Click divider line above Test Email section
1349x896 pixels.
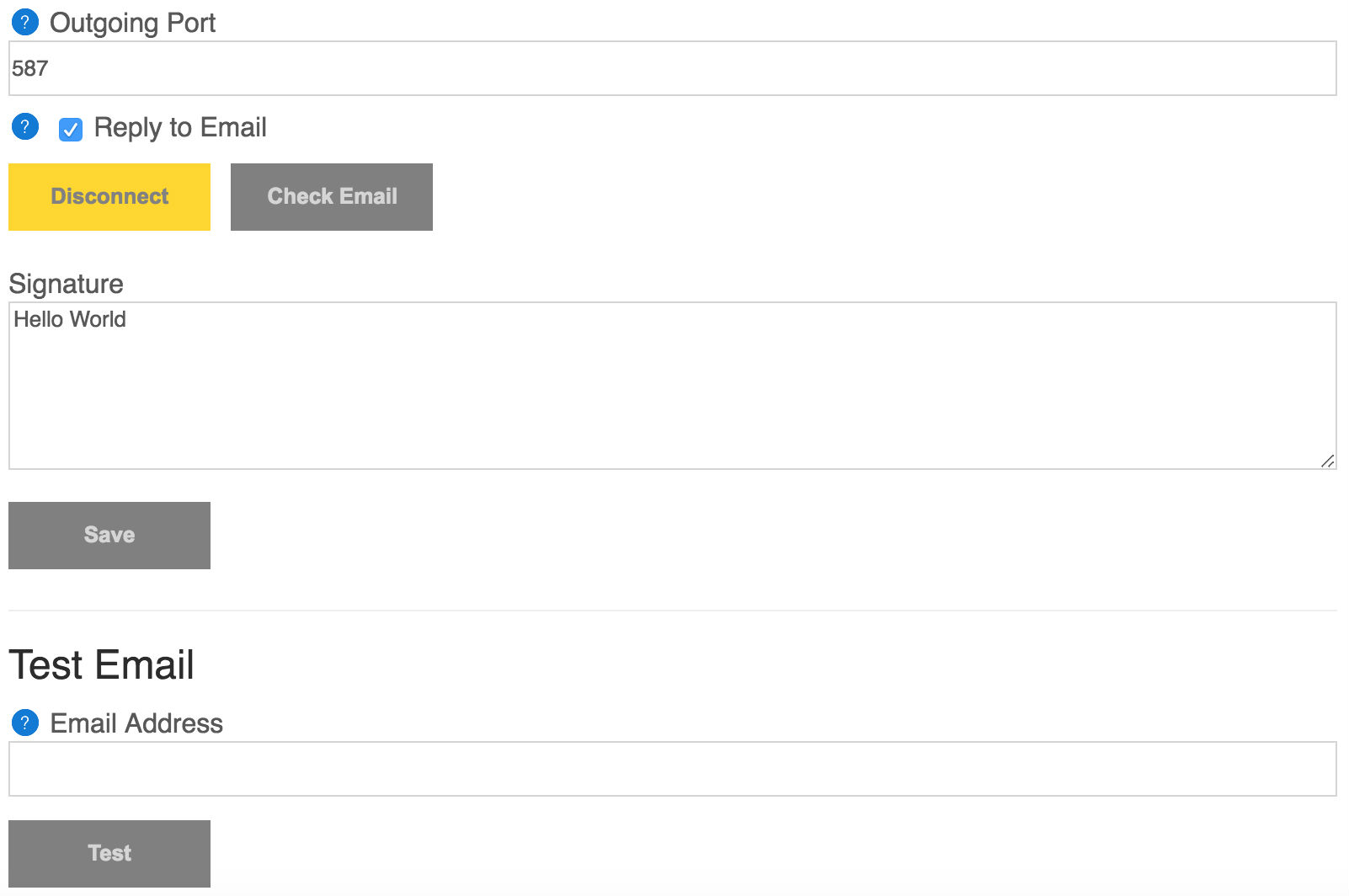tap(672, 611)
